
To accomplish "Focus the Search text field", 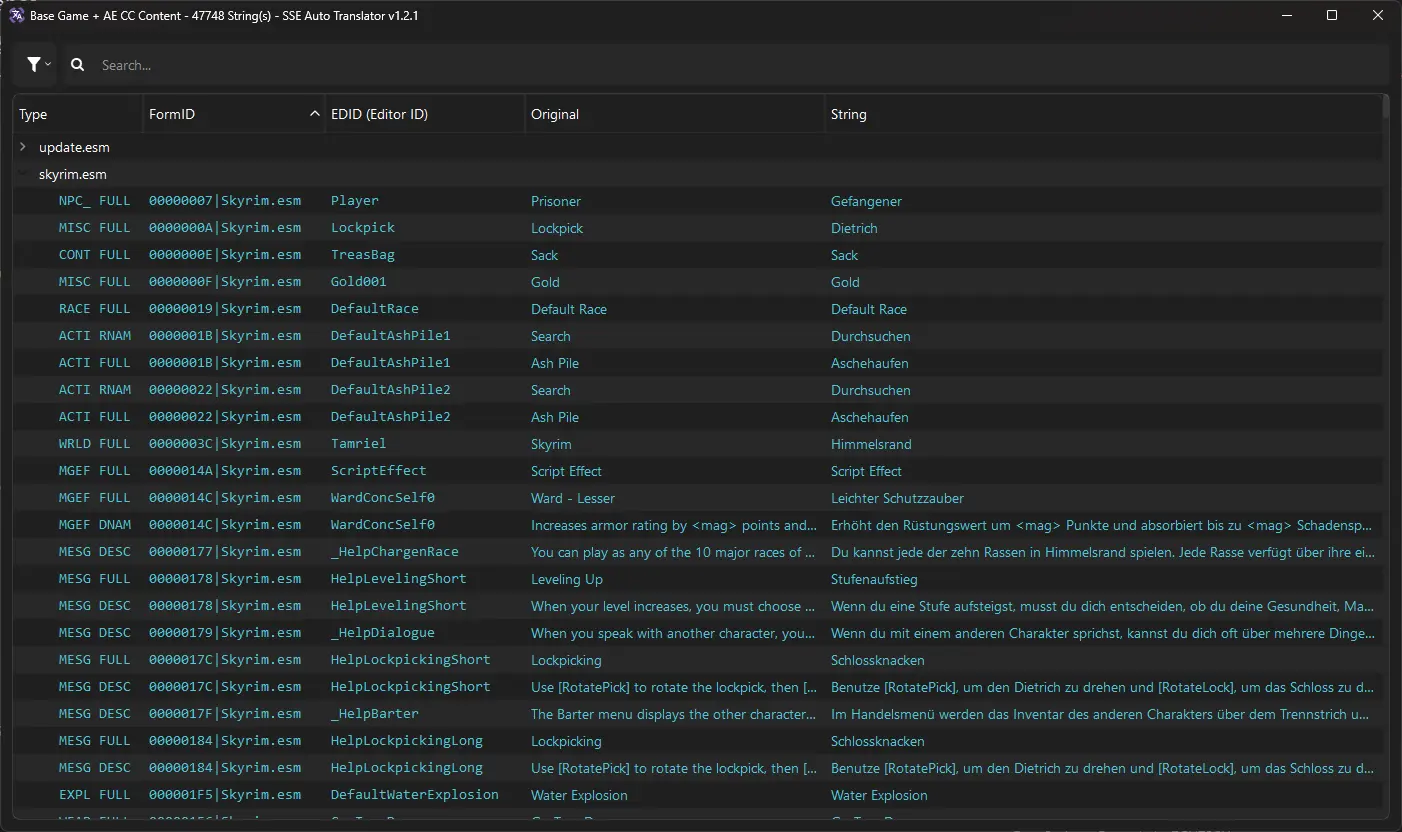I will tap(740, 65).
